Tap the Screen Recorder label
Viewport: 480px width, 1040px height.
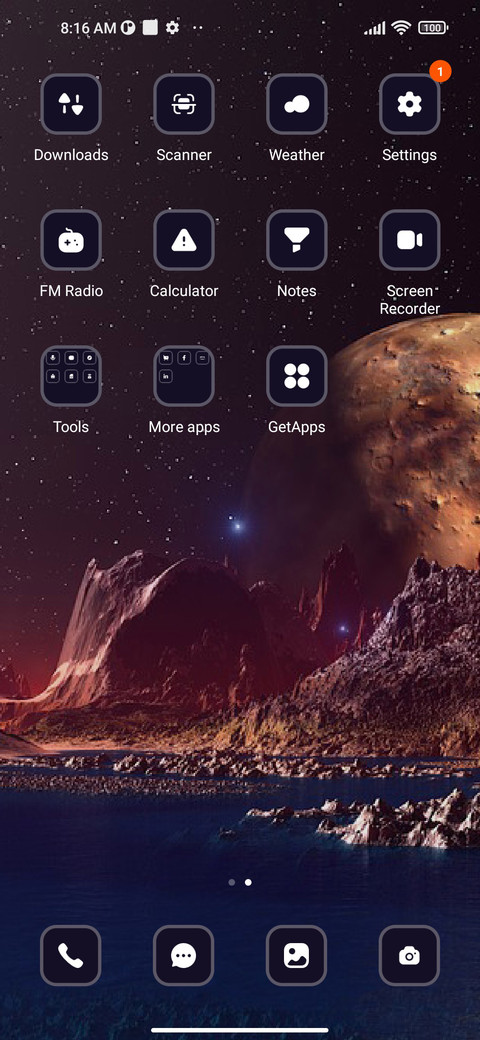point(410,300)
